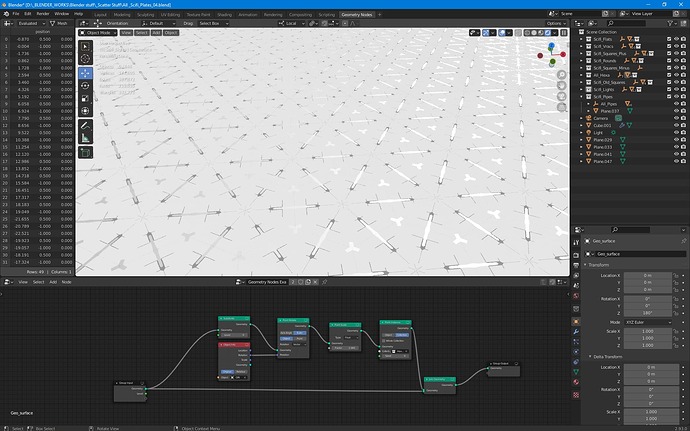This screenshot has width=690, height=431.
Task: Click the viewport Add button
Action: [x=156, y=33]
